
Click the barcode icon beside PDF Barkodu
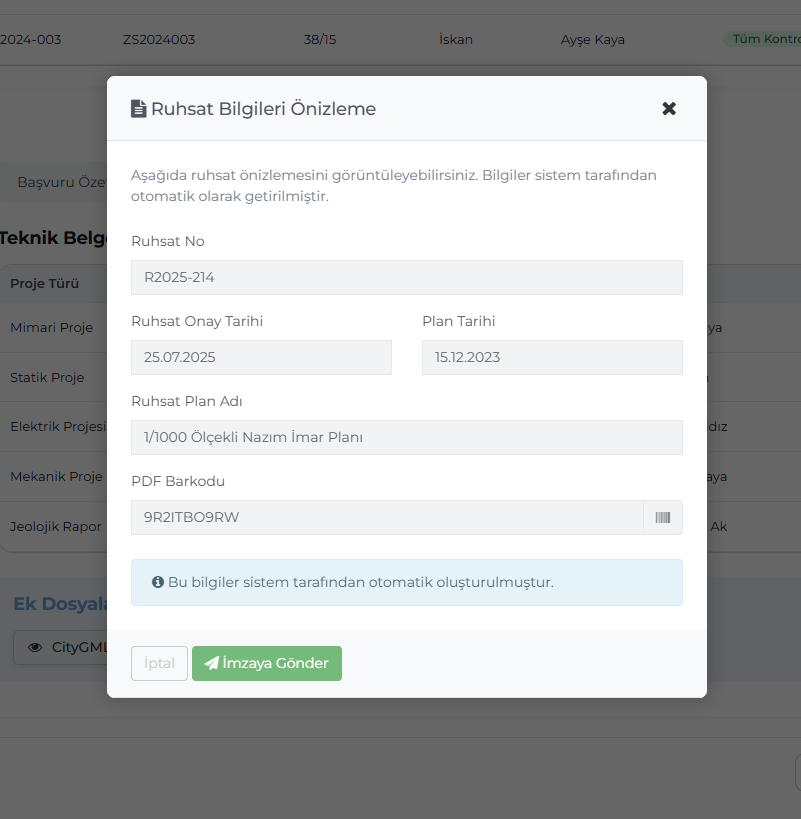coord(663,518)
